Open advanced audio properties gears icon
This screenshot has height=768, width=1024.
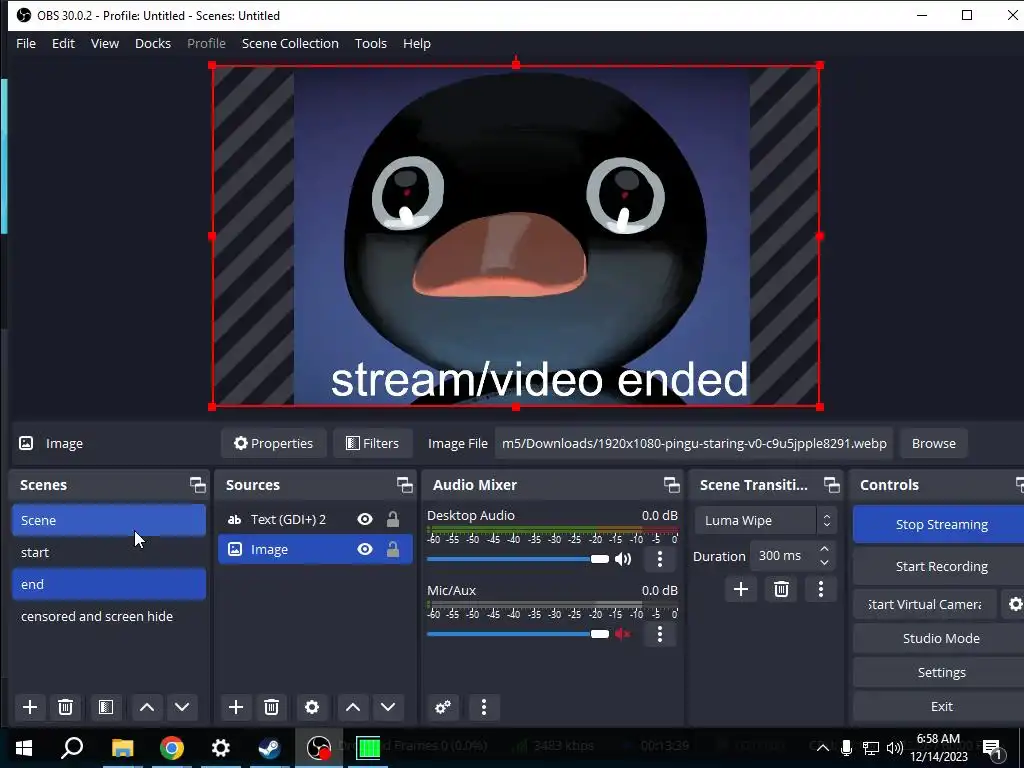(x=443, y=707)
